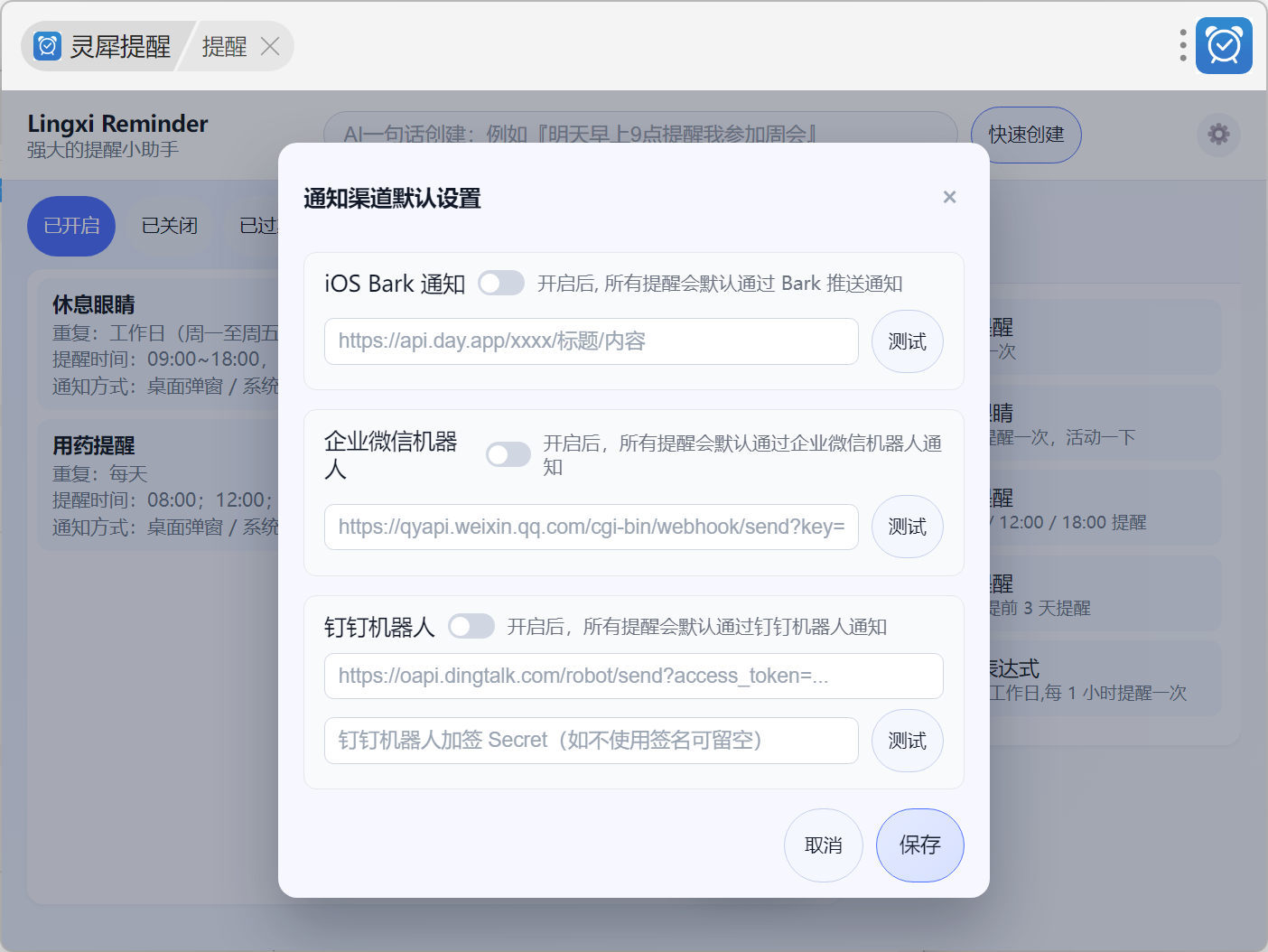This screenshot has height=952, width=1268.
Task: Click the 强大的提醒小助手 subtitle
Action: 103,150
